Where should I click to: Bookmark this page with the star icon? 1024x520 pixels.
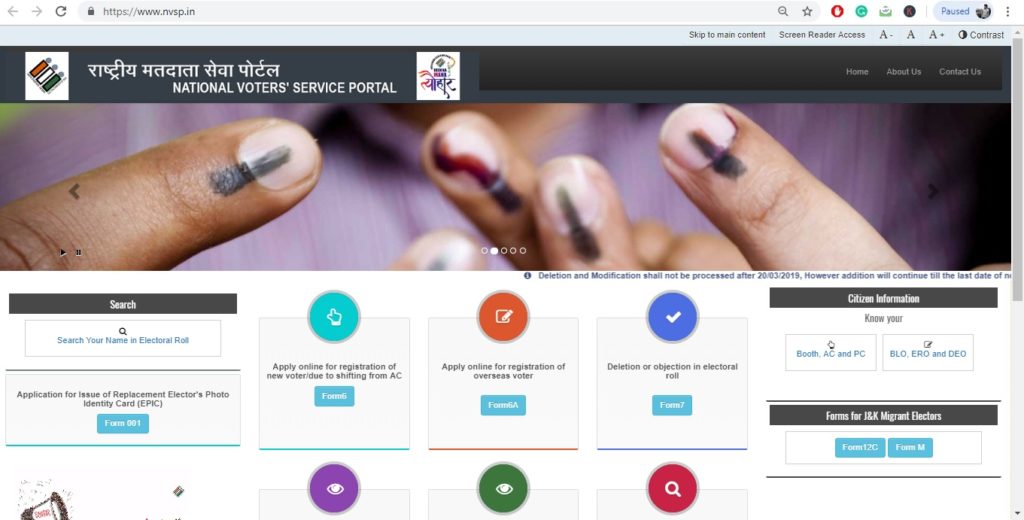pyautogui.click(x=807, y=11)
